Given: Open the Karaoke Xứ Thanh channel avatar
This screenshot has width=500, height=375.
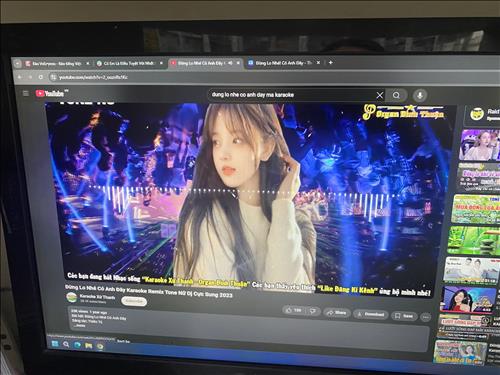Looking at the screenshot, I should (72, 297).
